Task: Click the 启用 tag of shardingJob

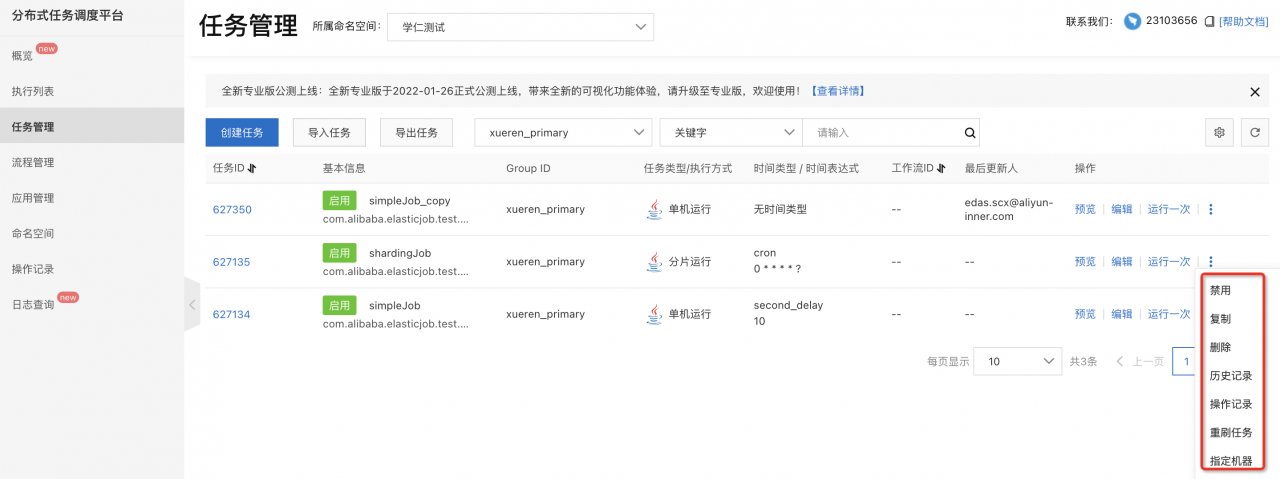Action: pos(340,253)
